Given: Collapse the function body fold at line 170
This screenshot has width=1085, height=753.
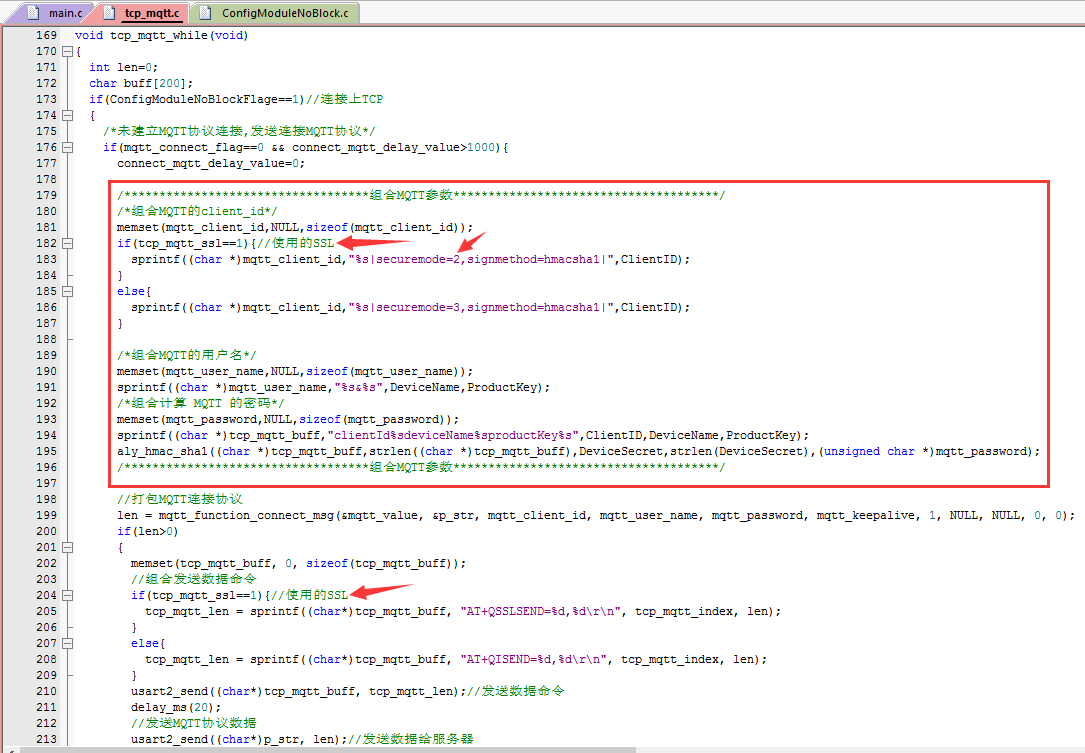Looking at the screenshot, I should pyautogui.click(x=67, y=51).
